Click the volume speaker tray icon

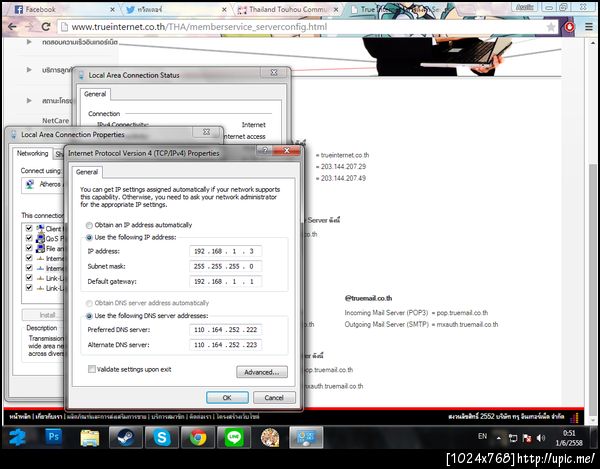(541, 438)
